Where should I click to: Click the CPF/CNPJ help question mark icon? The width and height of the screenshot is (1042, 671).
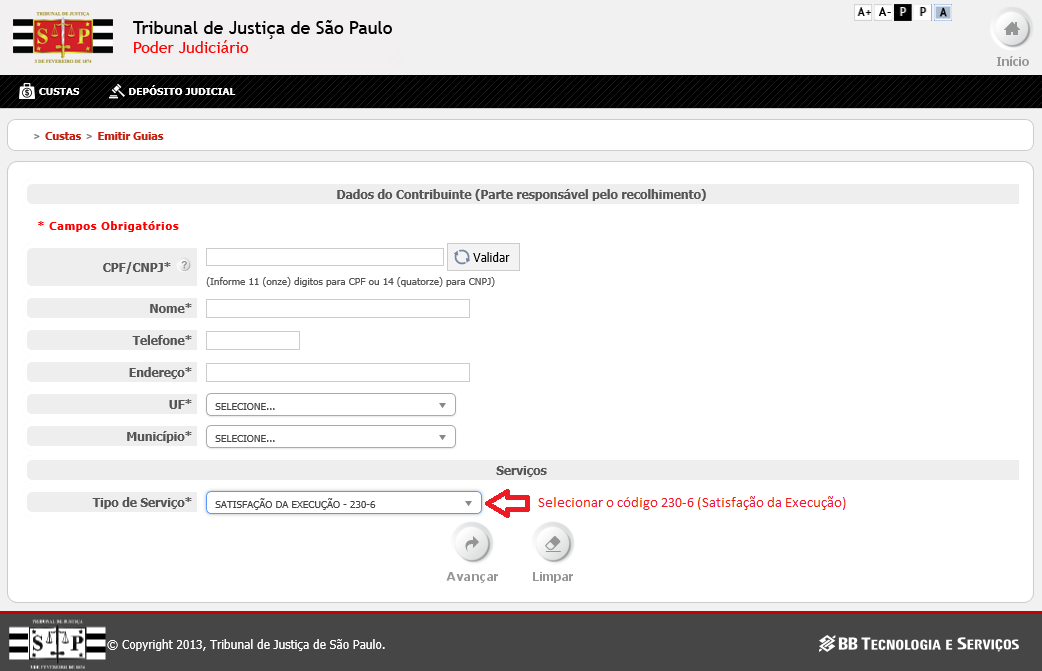185,266
